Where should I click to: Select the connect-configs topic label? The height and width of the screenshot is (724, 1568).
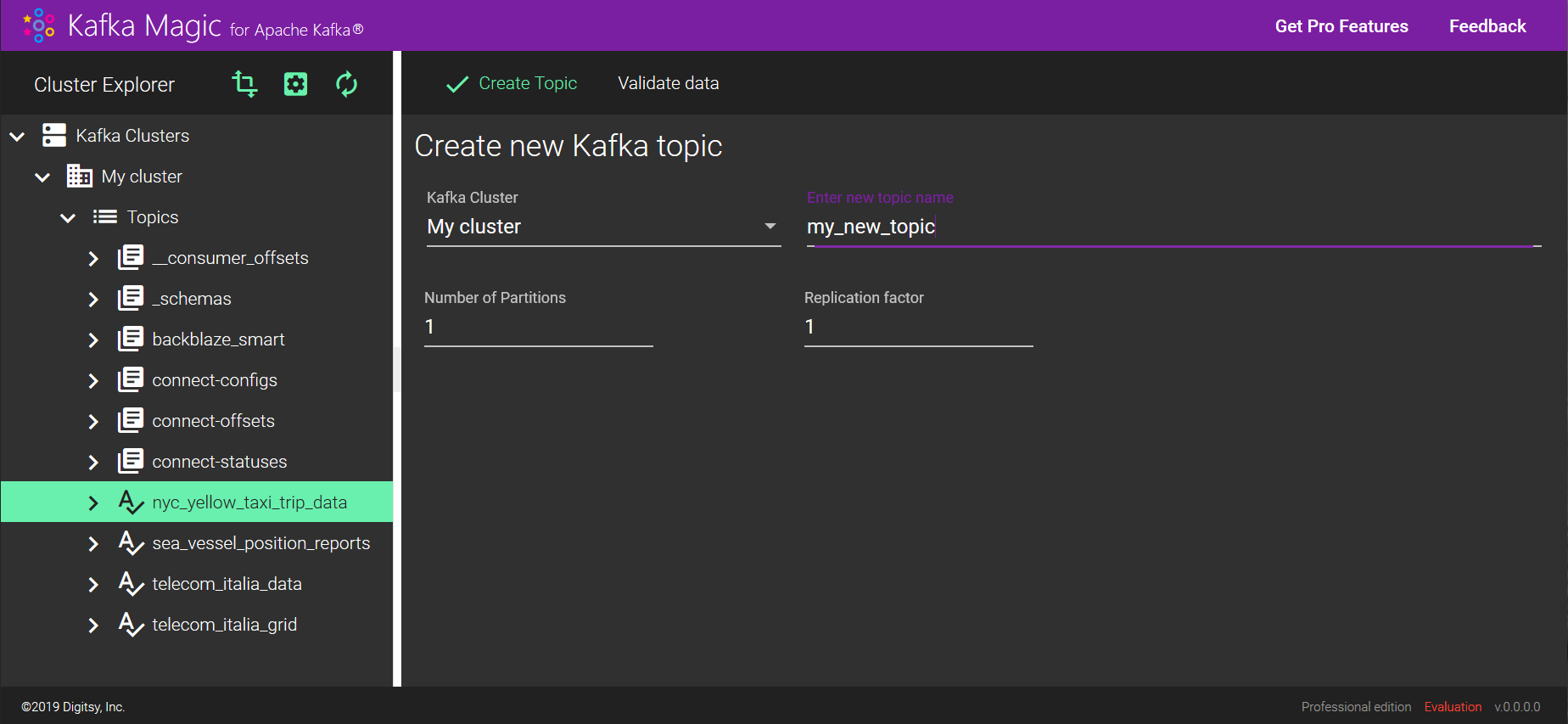pos(215,380)
